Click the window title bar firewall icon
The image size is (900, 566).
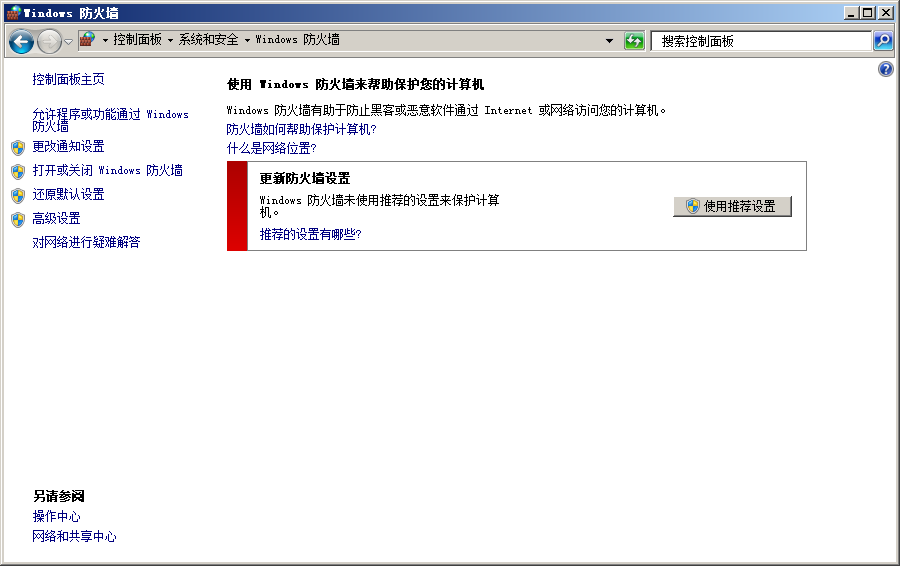point(14,13)
